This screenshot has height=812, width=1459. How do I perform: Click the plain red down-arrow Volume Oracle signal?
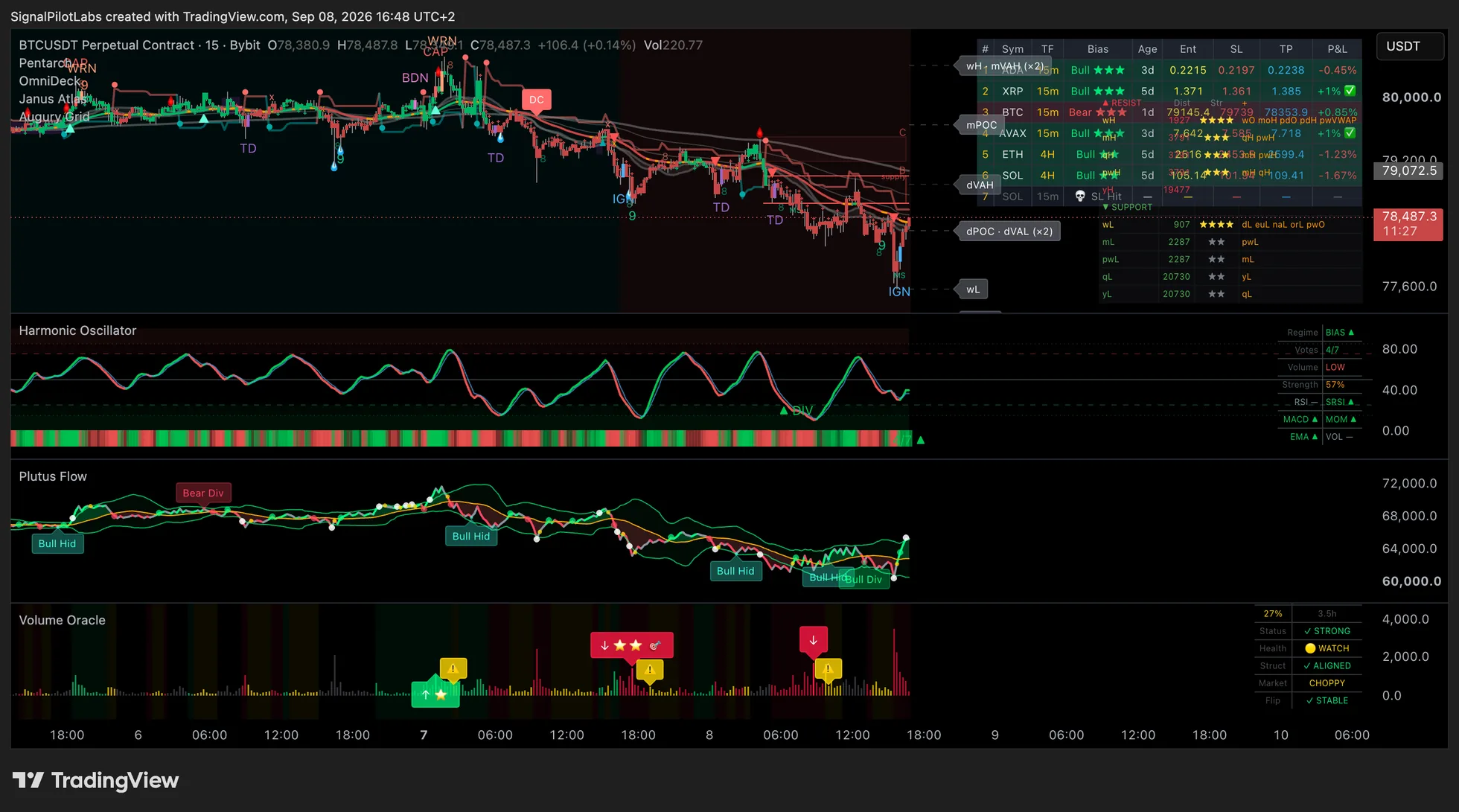point(813,640)
